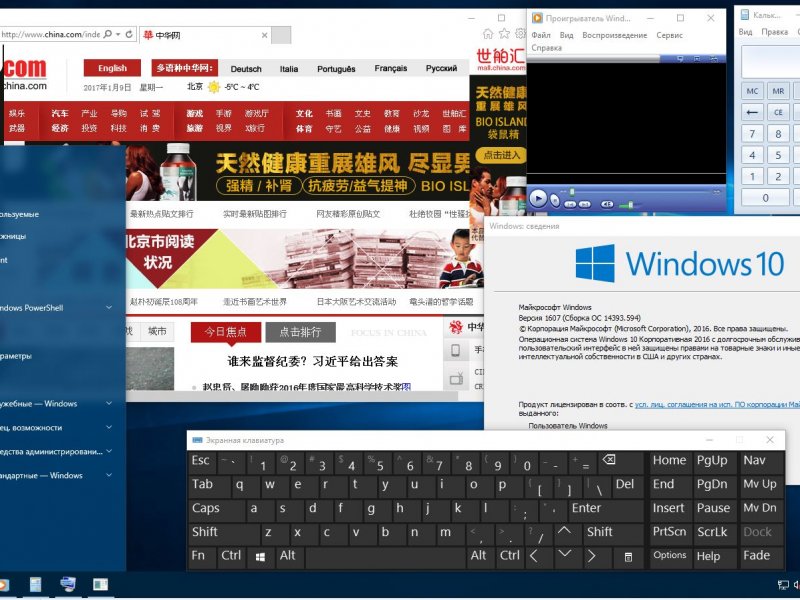
Task: Expand the Windows PowerShell folder in Start menu
Action: click(109, 308)
